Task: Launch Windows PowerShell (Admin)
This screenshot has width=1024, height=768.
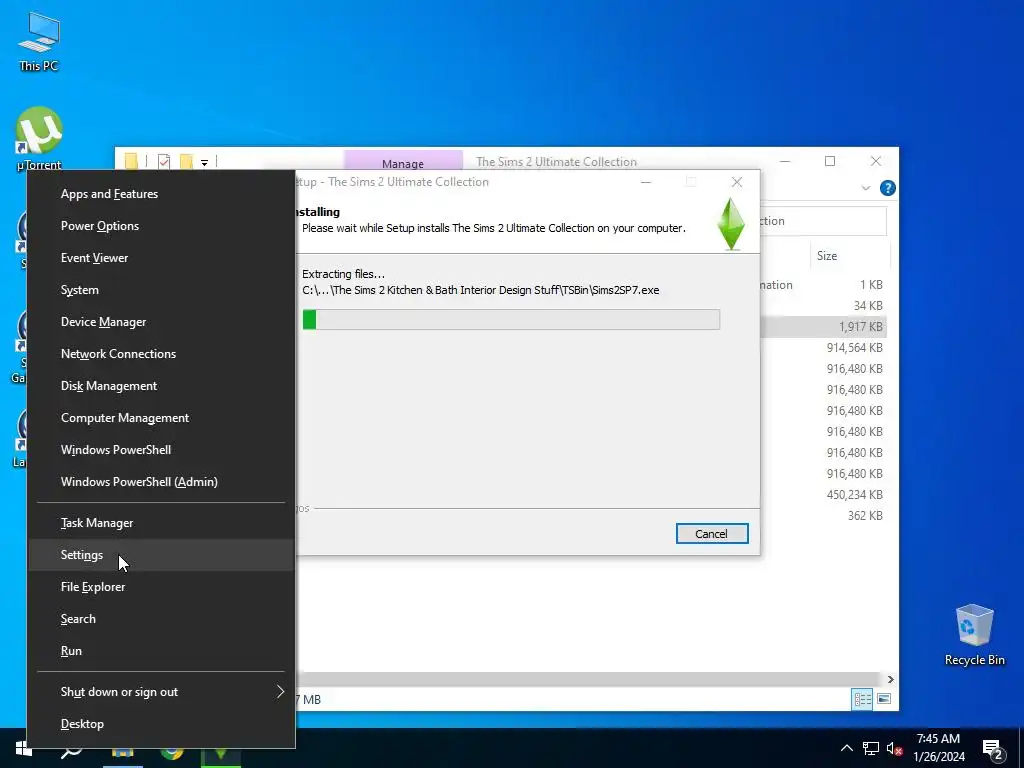Action: click(x=161, y=482)
